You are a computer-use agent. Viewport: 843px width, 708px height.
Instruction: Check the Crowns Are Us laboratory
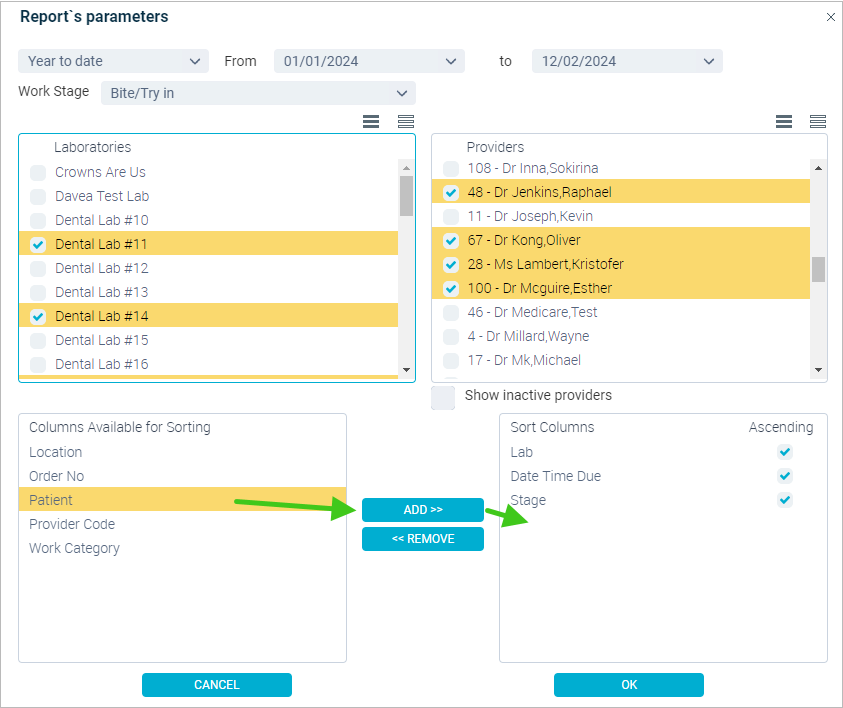pyautogui.click(x=38, y=173)
